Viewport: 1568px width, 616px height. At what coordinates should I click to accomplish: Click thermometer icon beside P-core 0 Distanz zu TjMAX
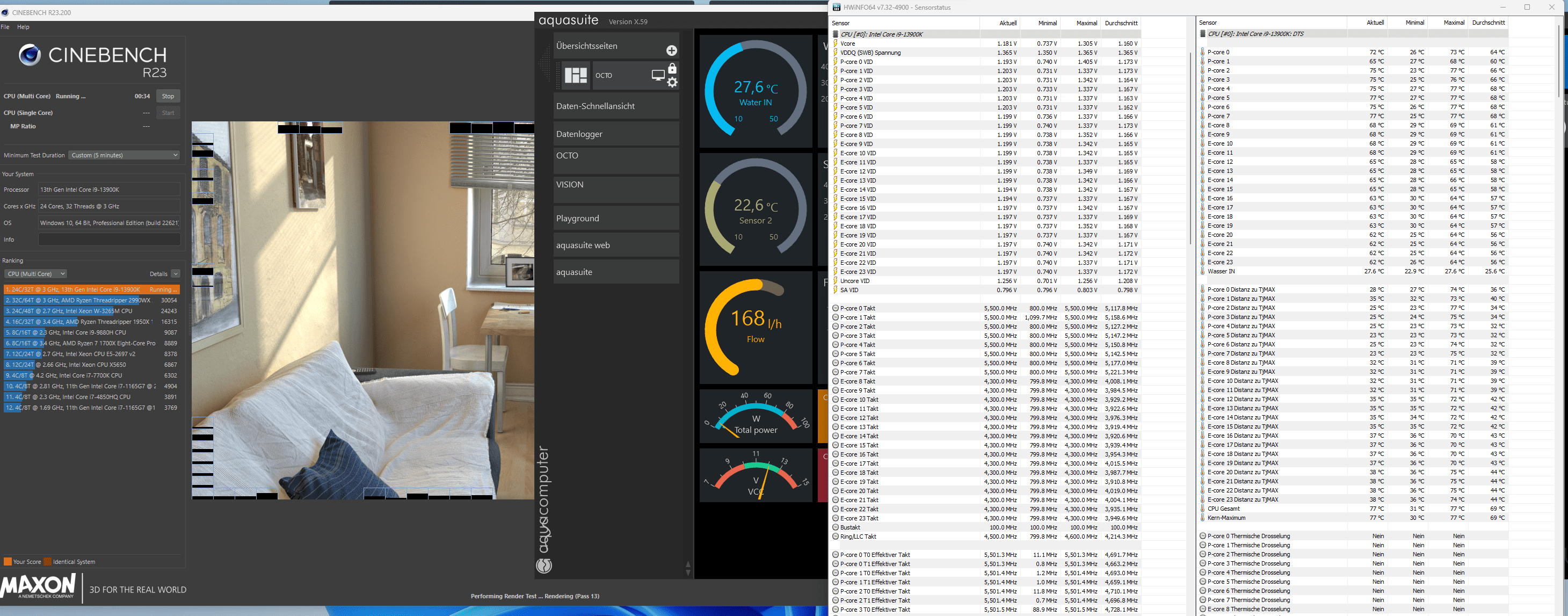pyautogui.click(x=1203, y=289)
